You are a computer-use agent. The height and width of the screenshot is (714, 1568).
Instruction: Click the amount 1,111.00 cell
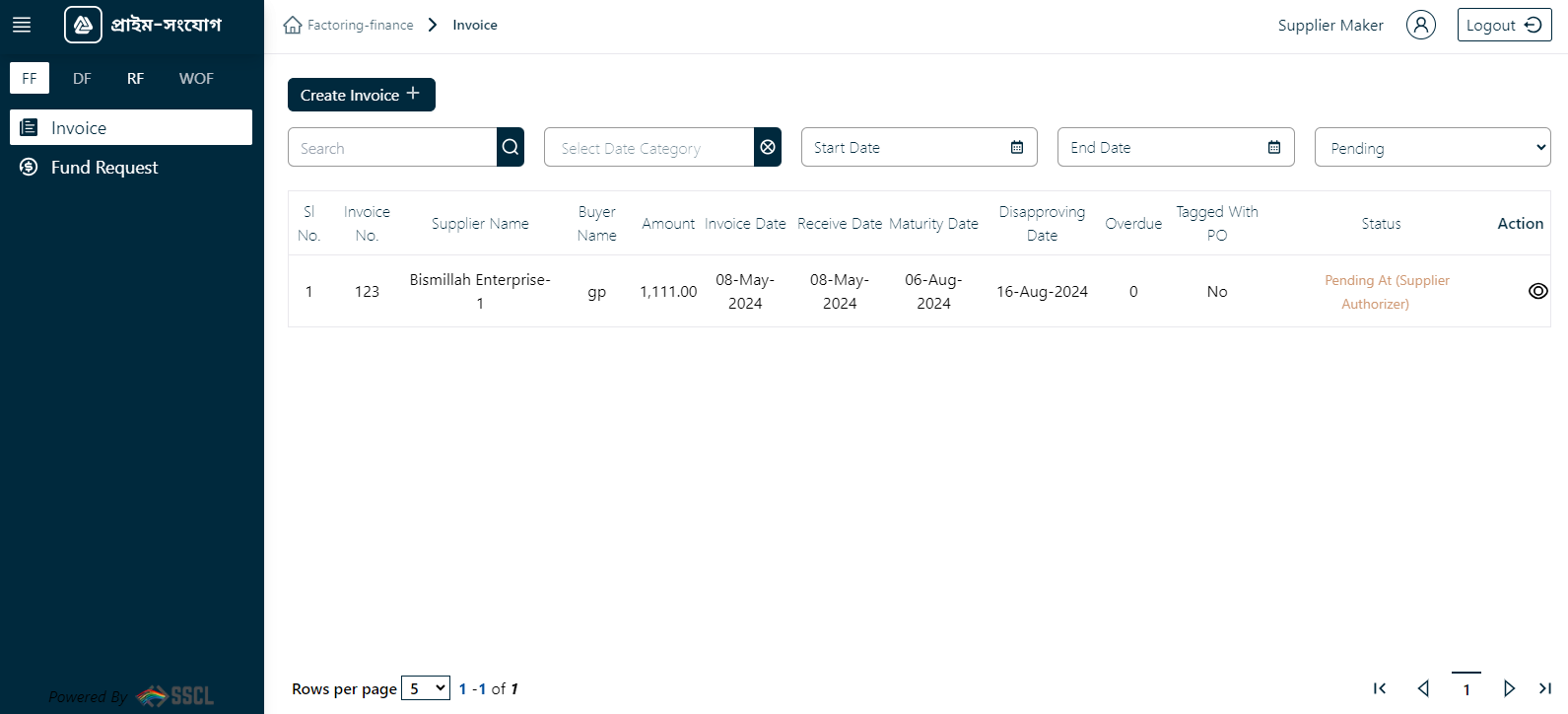coord(668,291)
